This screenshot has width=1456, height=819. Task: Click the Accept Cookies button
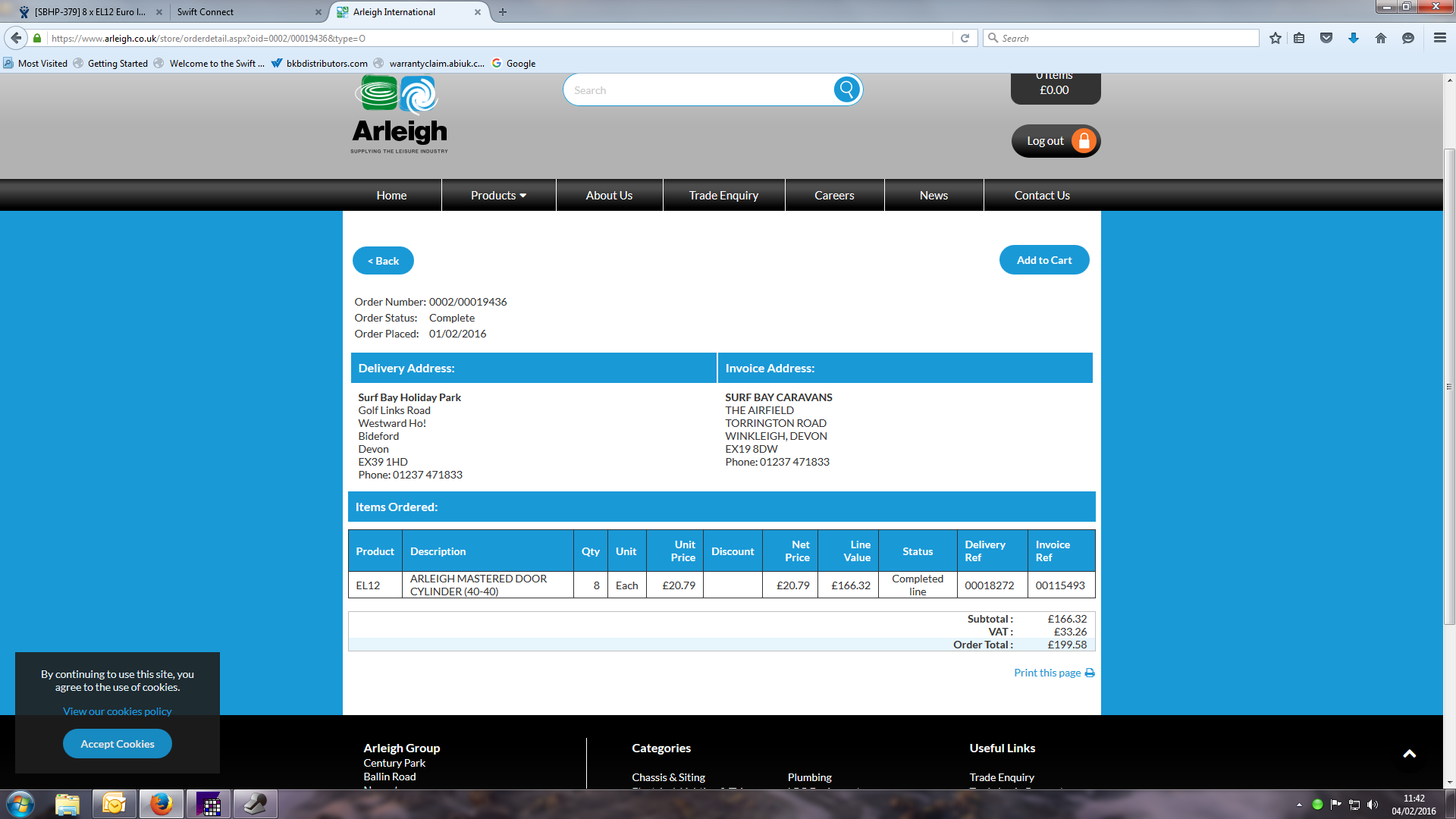click(118, 744)
